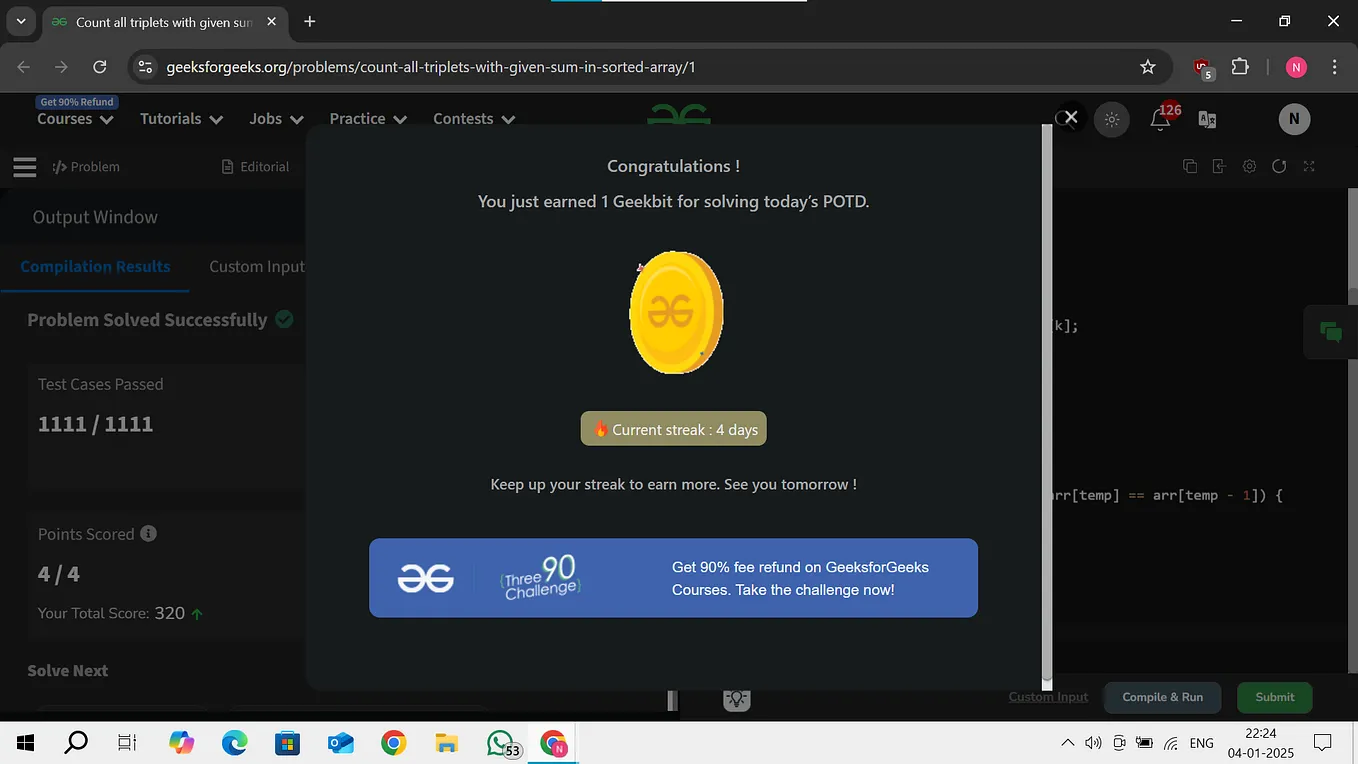
Task: Close the Congratulations popup
Action: 1068,117
